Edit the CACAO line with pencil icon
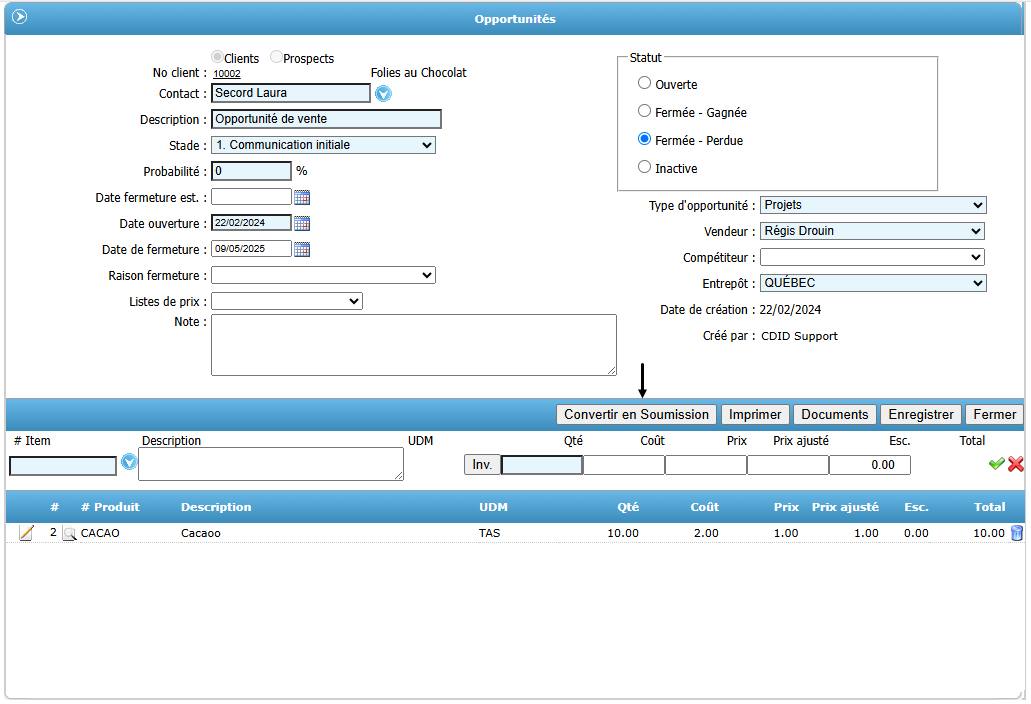 (x=26, y=534)
